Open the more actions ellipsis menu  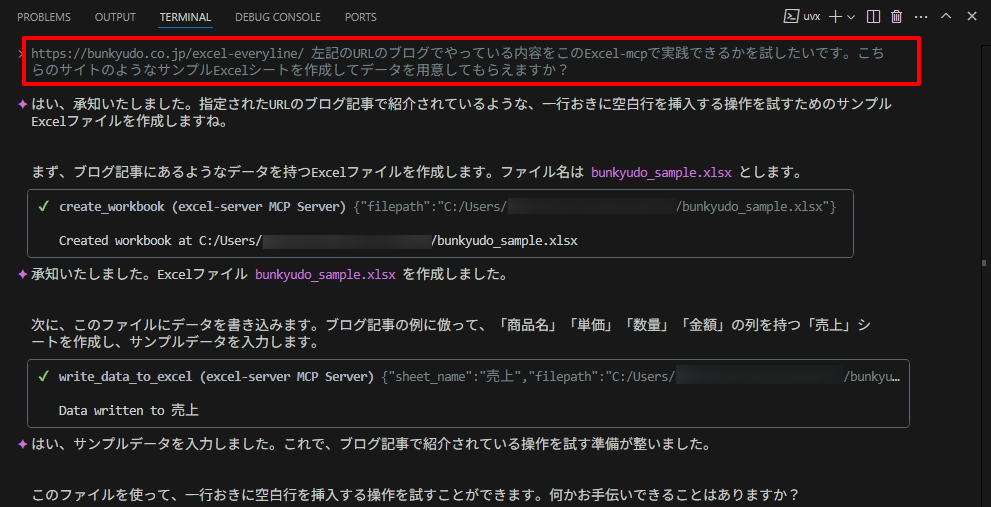coord(921,17)
